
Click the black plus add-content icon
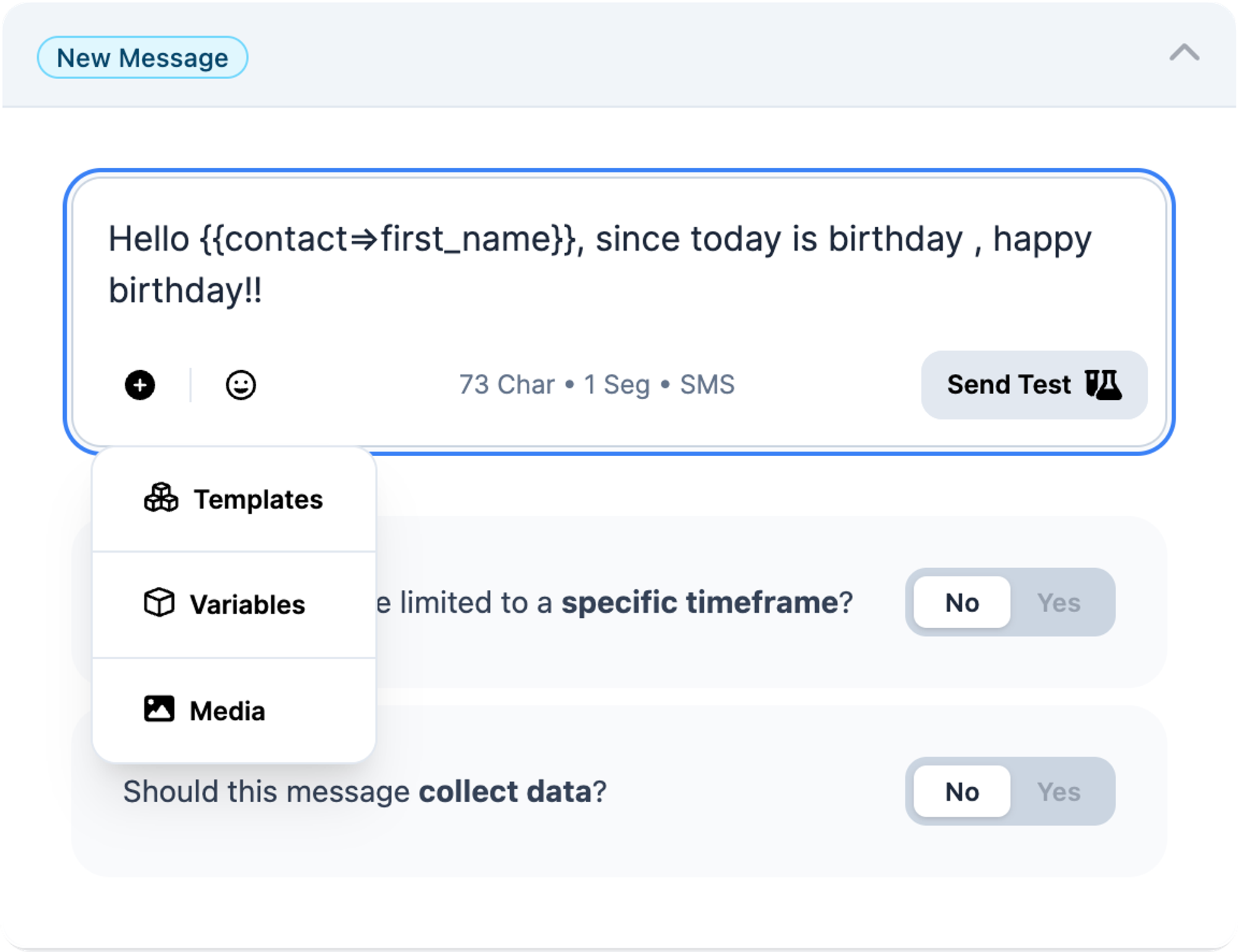click(x=140, y=385)
